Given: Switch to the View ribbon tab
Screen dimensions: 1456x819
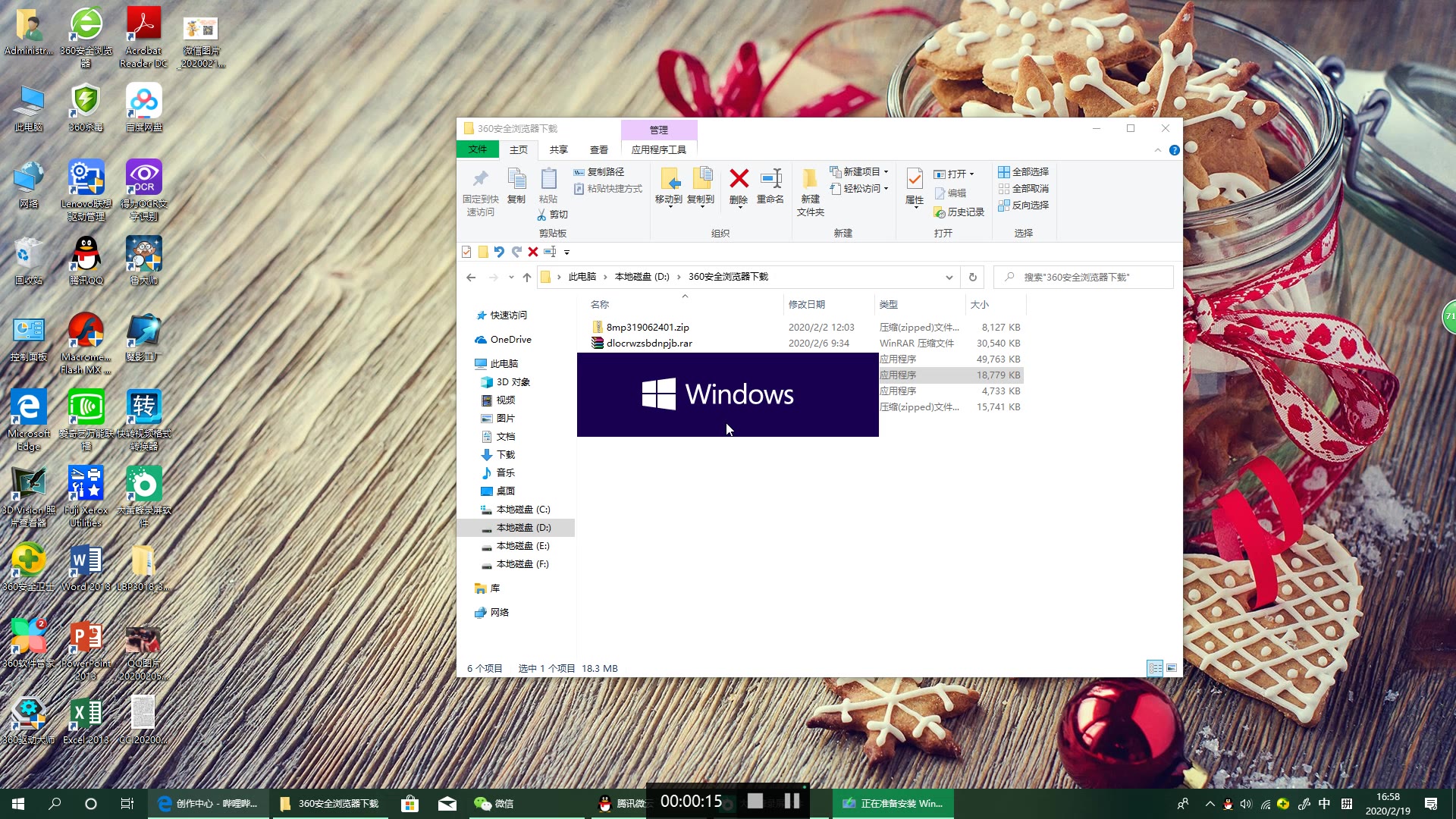Looking at the screenshot, I should [599, 150].
